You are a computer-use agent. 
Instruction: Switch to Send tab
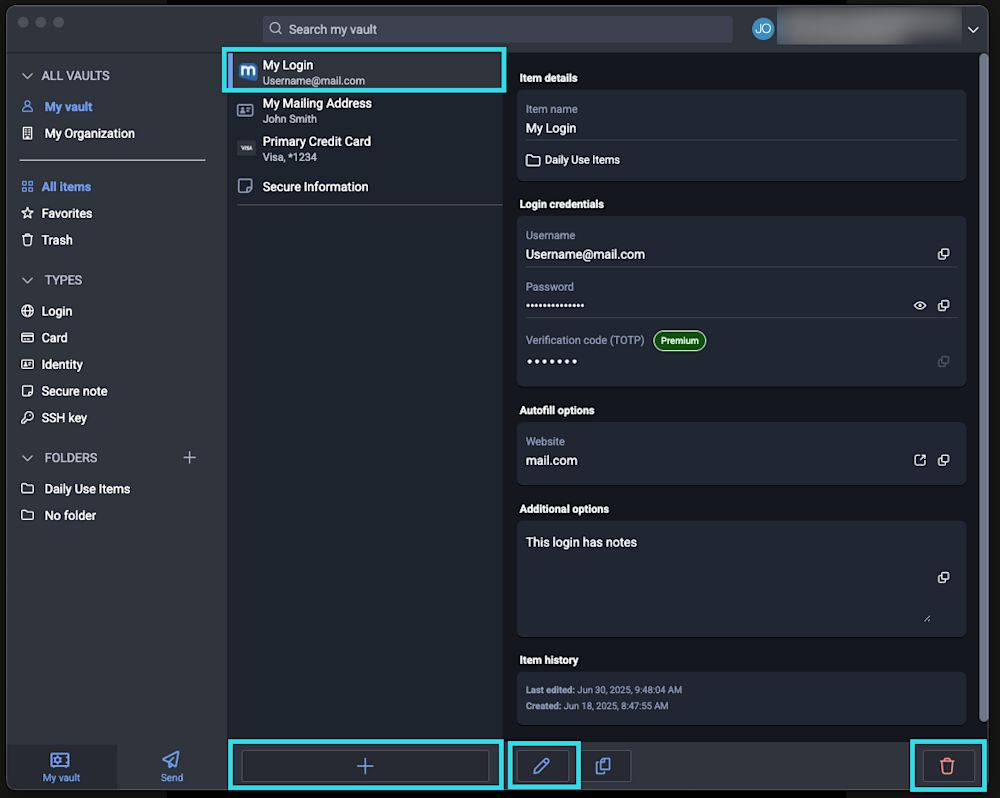click(x=172, y=767)
